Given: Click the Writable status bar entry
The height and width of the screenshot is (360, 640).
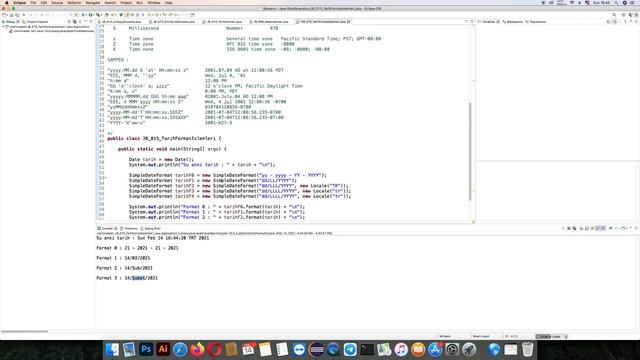Looking at the screenshot, I should click(x=445, y=336).
